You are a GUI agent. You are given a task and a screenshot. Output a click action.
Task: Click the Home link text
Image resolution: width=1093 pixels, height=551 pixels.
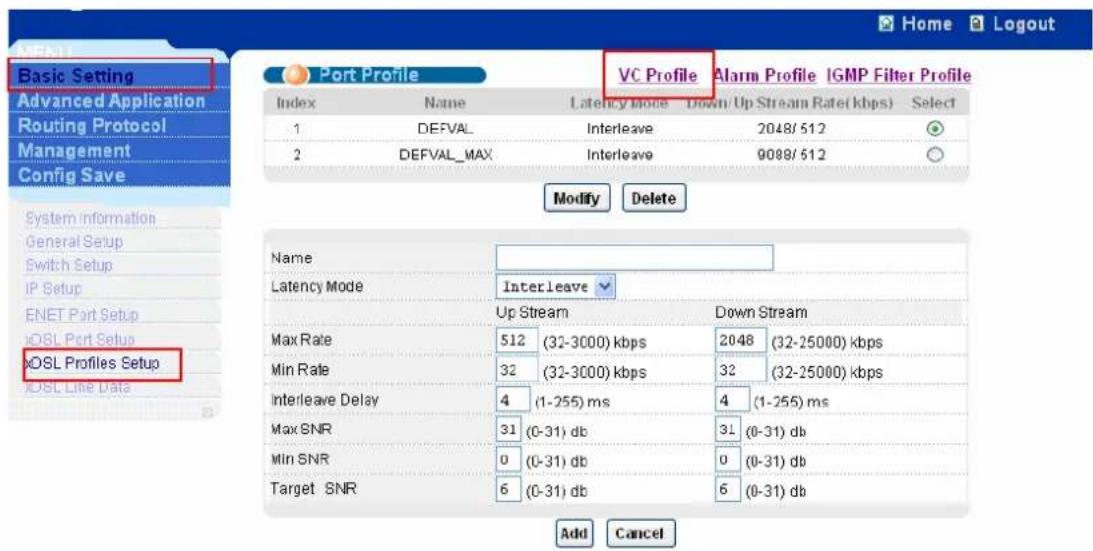[926, 24]
